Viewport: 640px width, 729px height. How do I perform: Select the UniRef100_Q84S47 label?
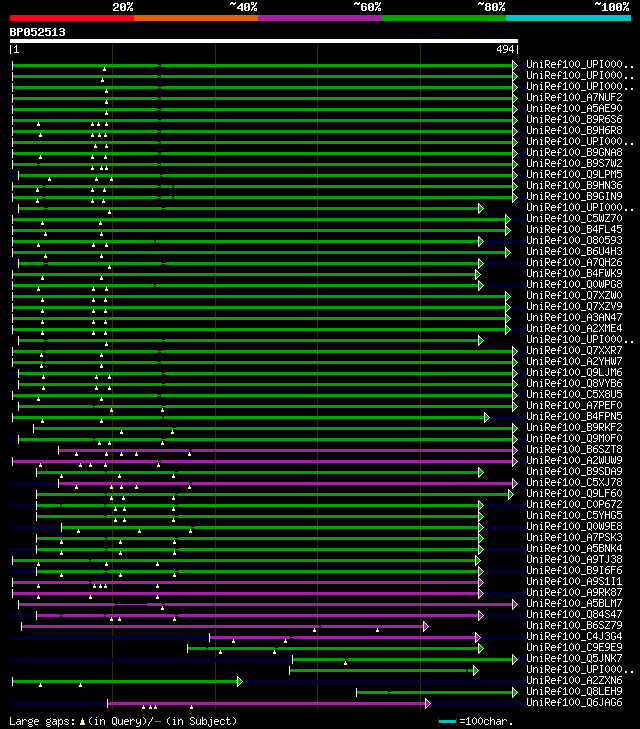coord(574,615)
